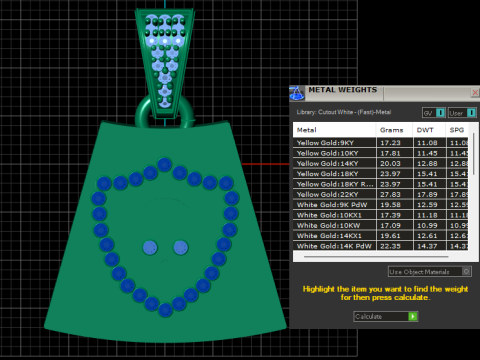Select the White Gold:9K PdW row

tap(381, 205)
